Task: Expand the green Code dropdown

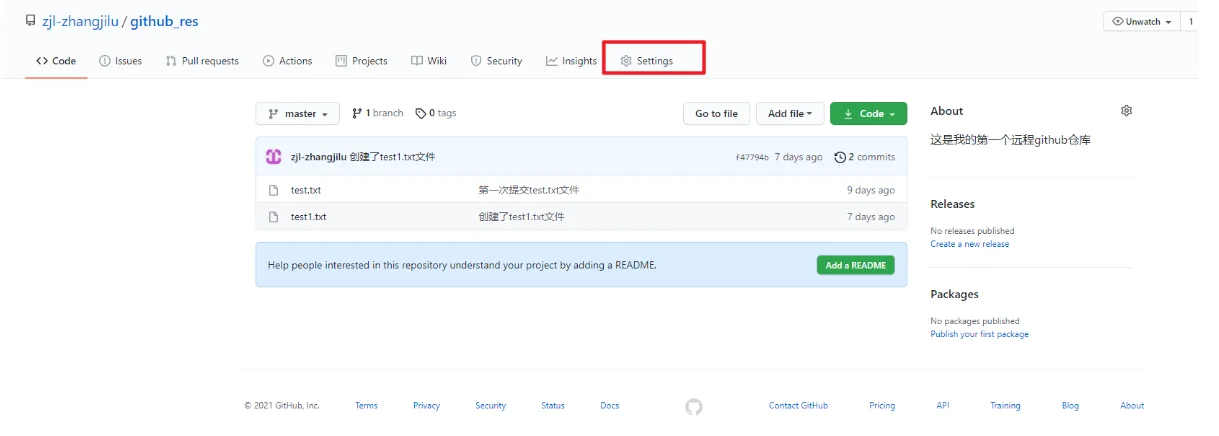Action: (x=868, y=114)
